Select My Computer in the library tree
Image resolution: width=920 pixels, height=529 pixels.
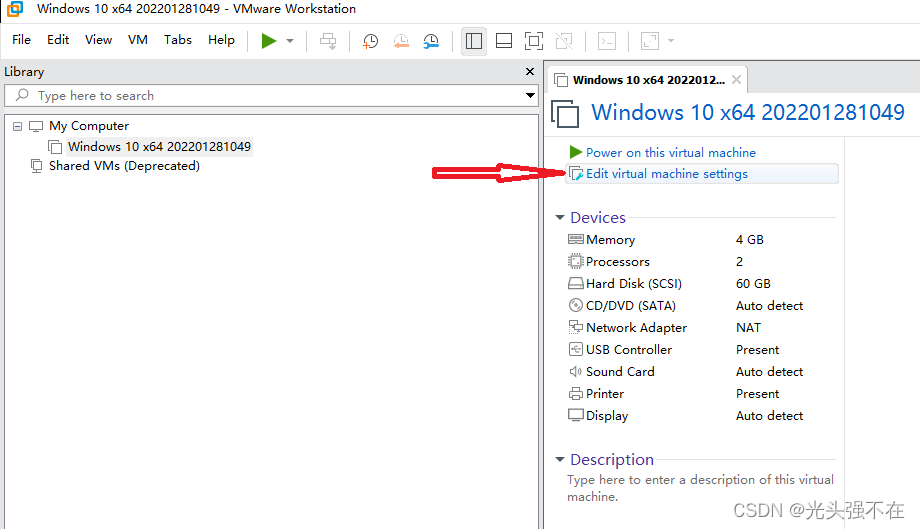click(x=89, y=126)
